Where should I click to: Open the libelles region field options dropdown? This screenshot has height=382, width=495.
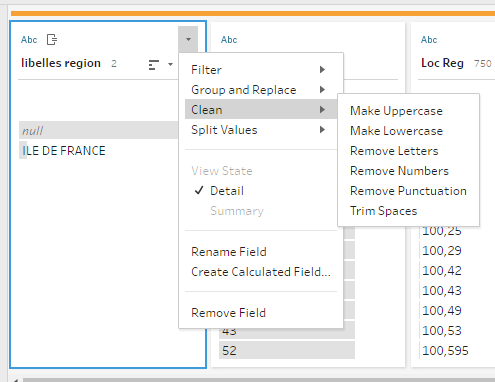click(188, 39)
